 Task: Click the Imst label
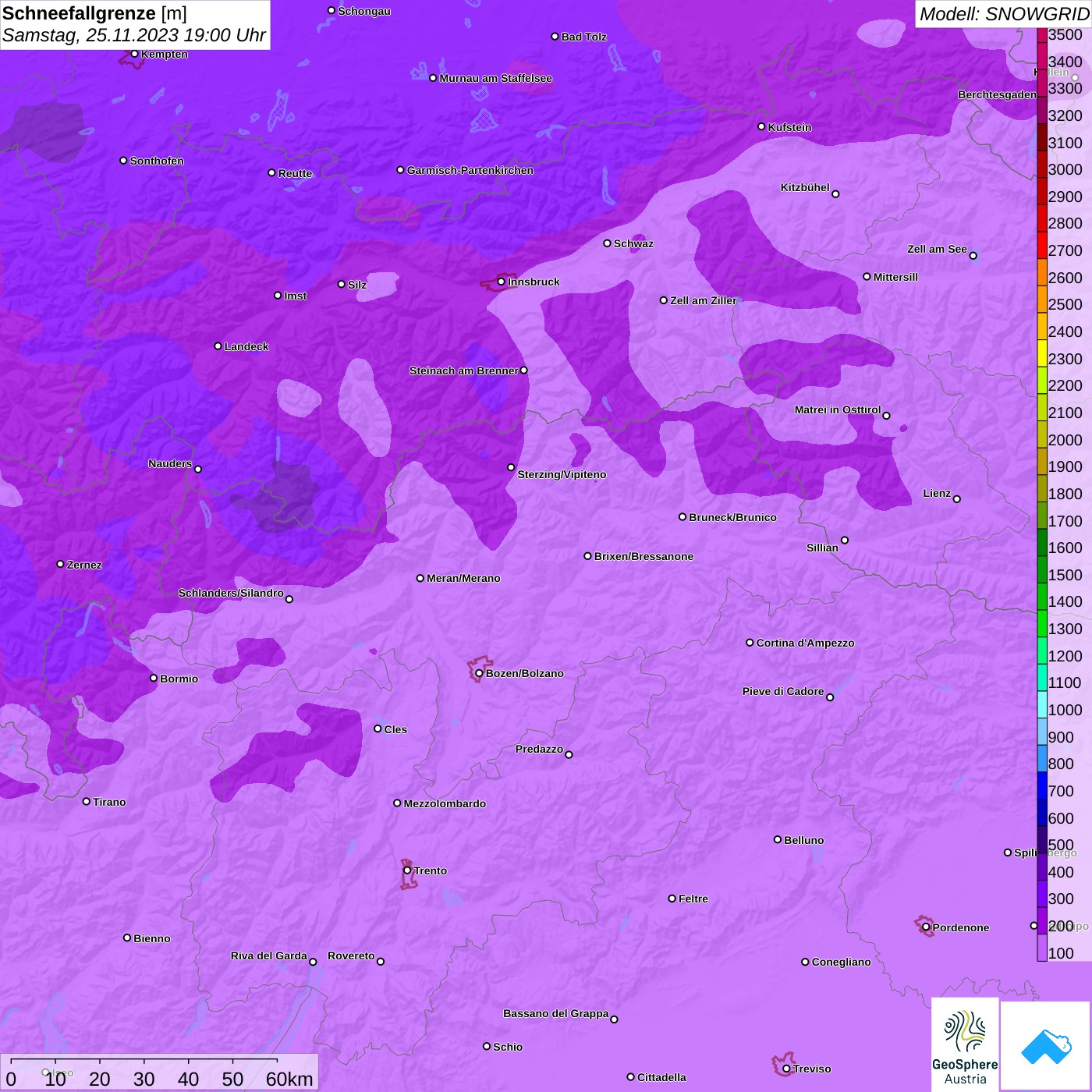[296, 296]
